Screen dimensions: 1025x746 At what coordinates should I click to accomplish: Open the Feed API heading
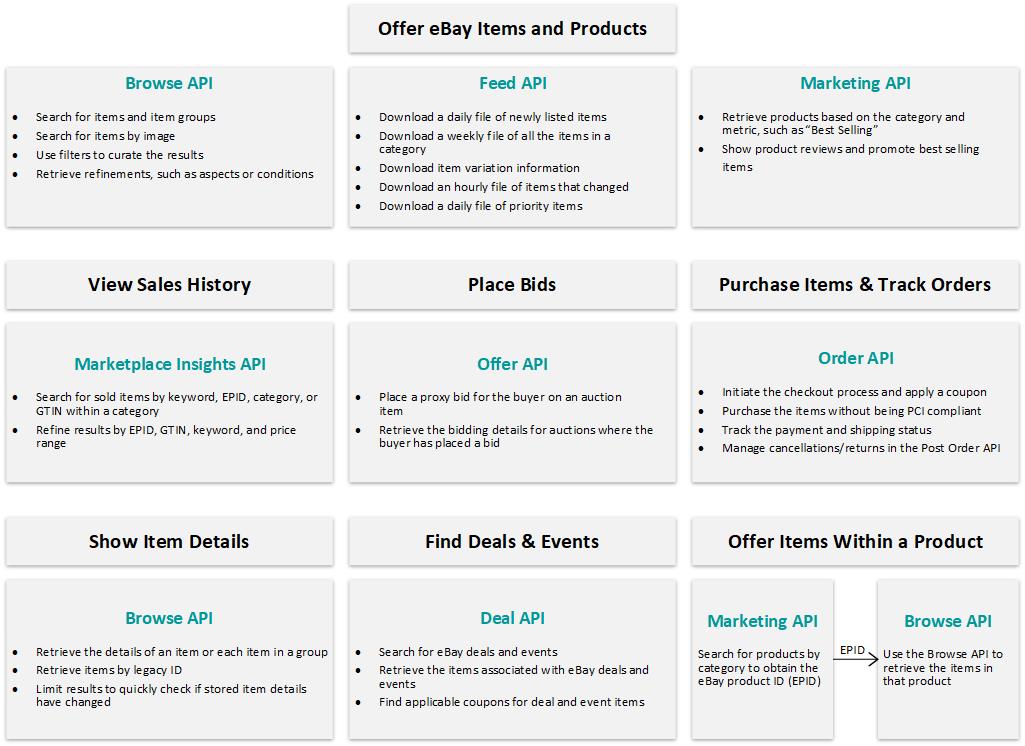(x=512, y=83)
